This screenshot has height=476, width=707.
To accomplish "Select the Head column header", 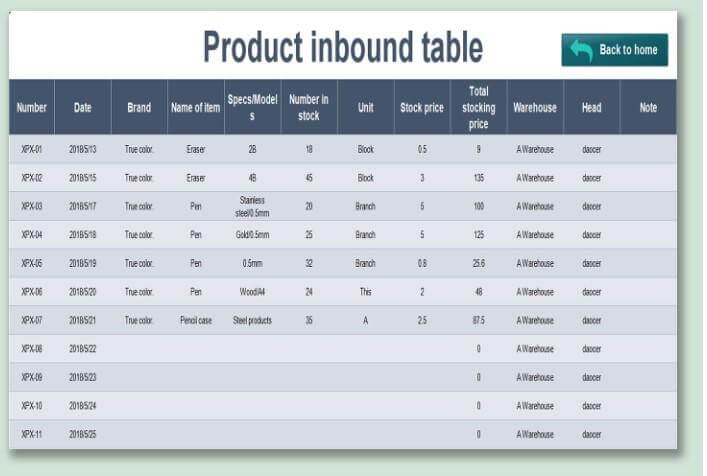I will click(592, 107).
